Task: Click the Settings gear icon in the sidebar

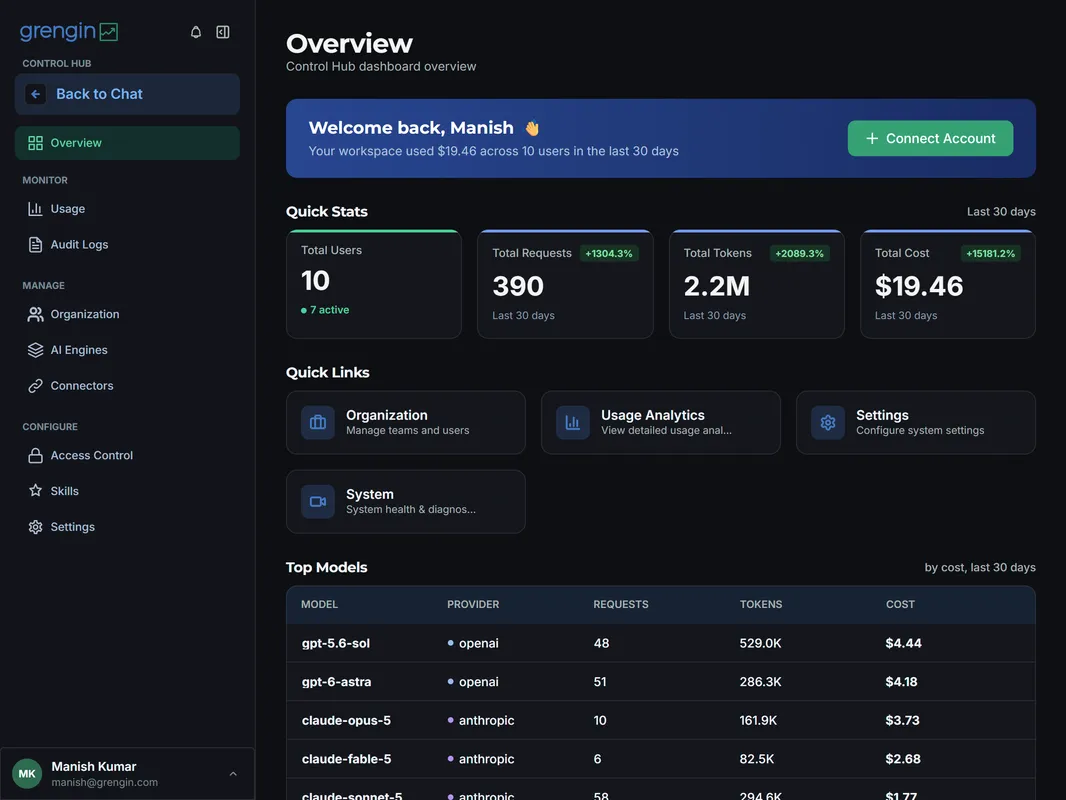Action: point(35,527)
